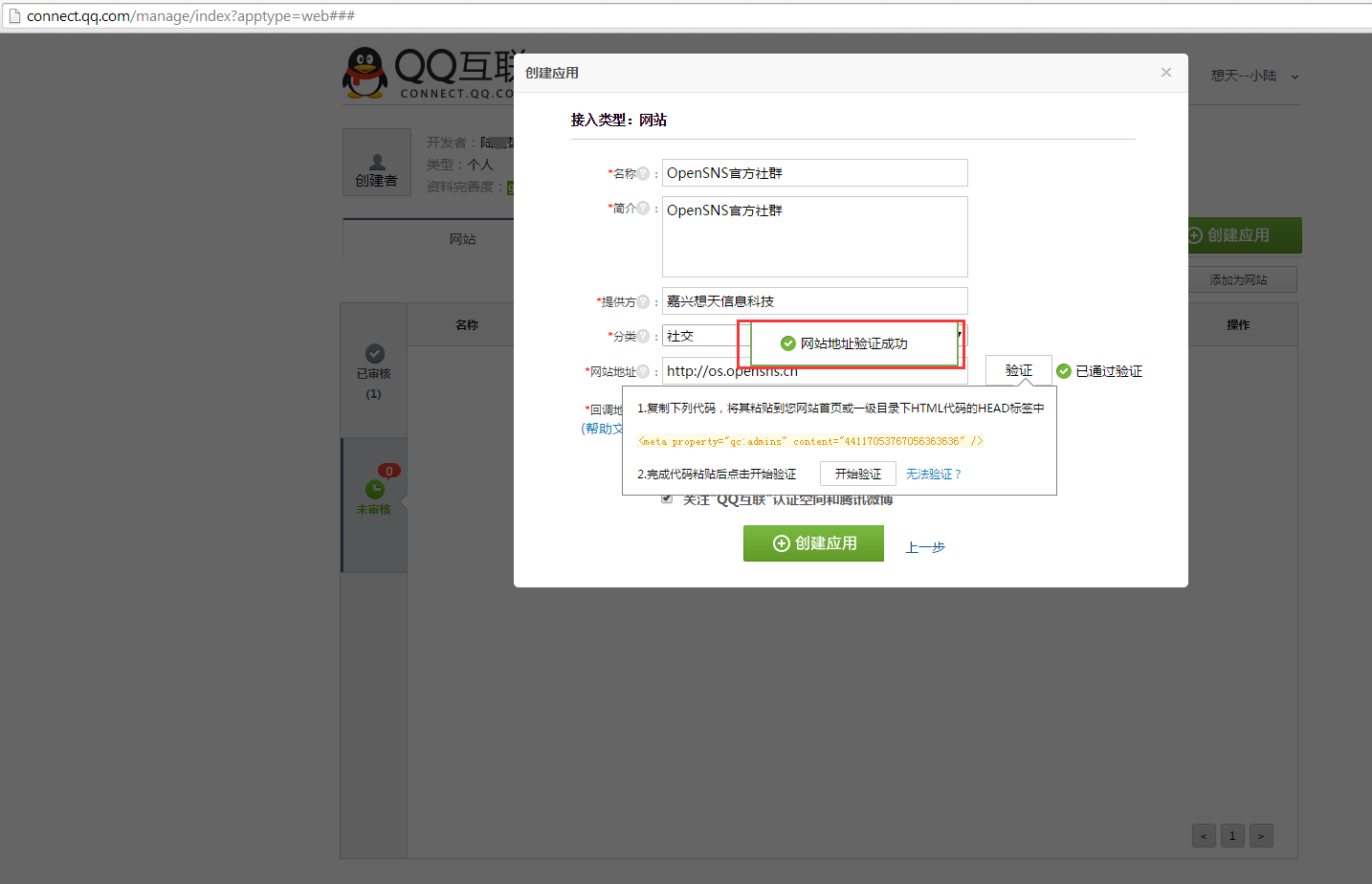Screen dimensions: 1372x884
Task: Click the page icon in the address bar
Action: click(14, 16)
